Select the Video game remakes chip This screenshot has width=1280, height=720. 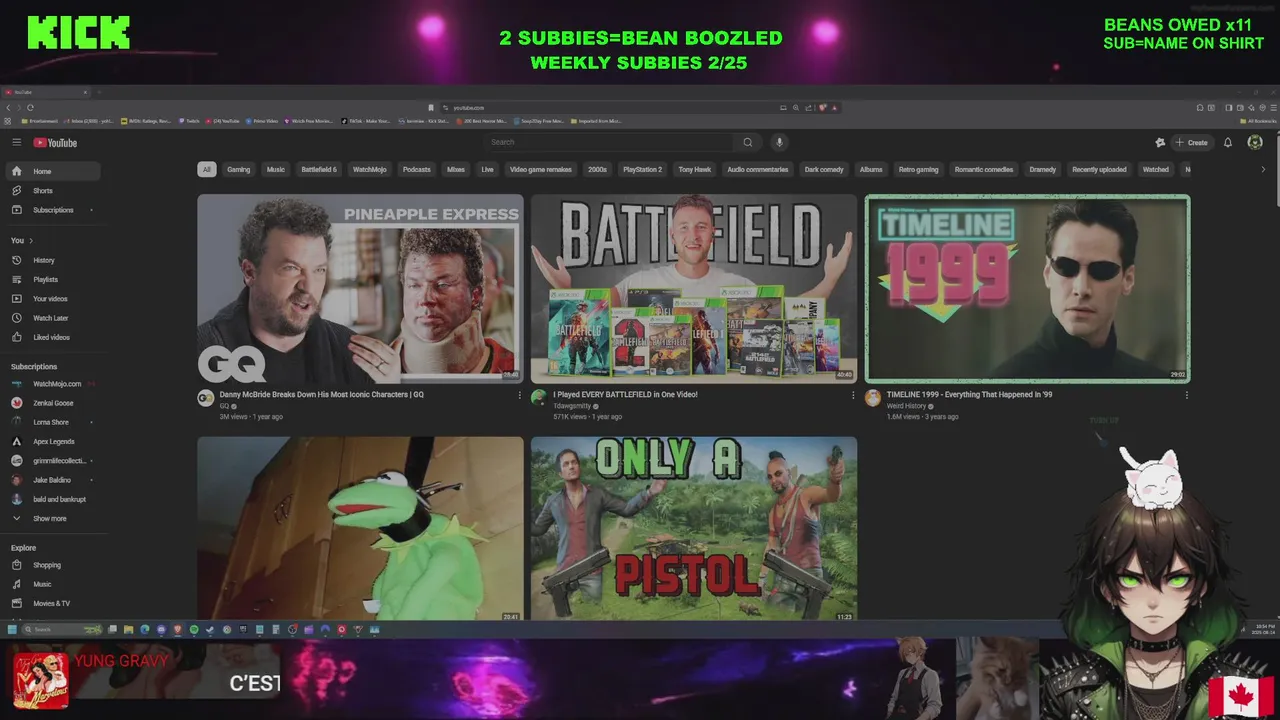coord(541,169)
